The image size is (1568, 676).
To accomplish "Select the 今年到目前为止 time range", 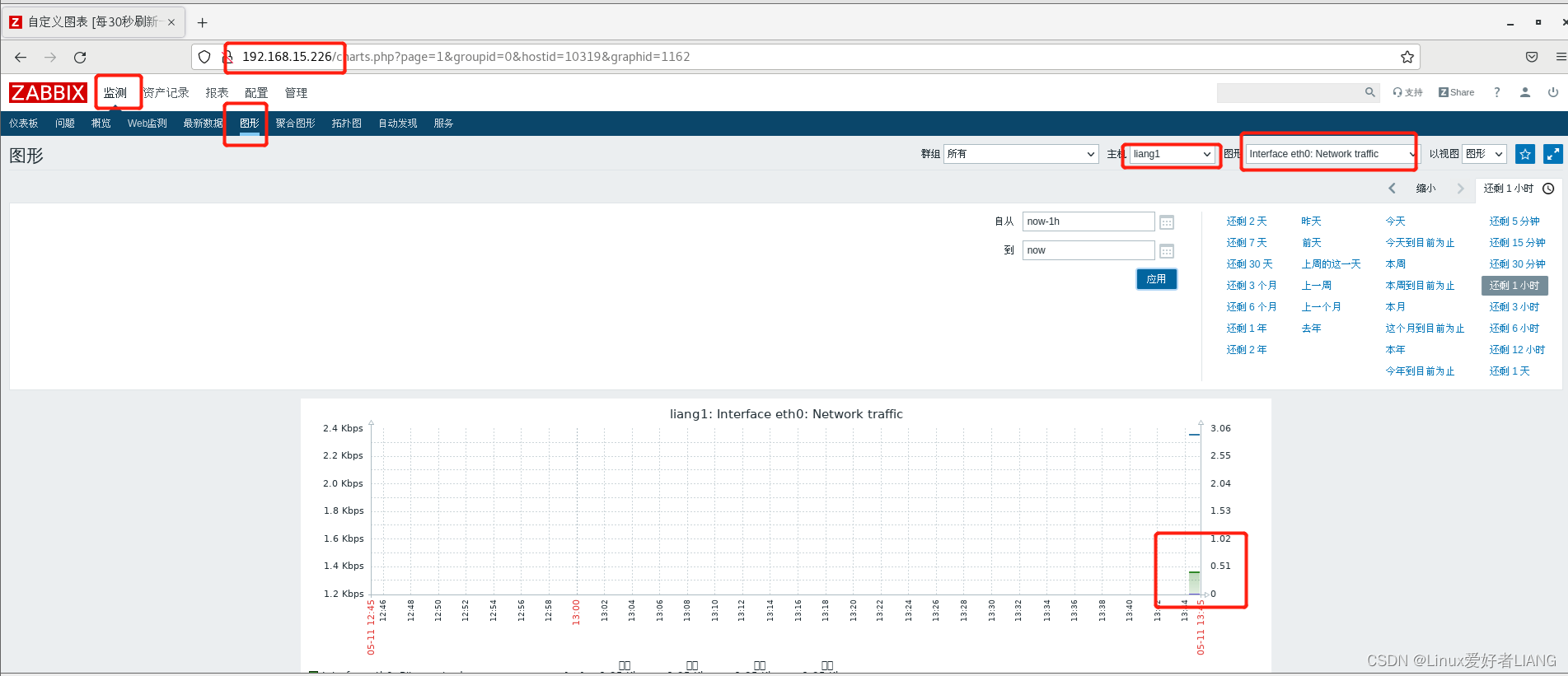I will tap(1421, 371).
